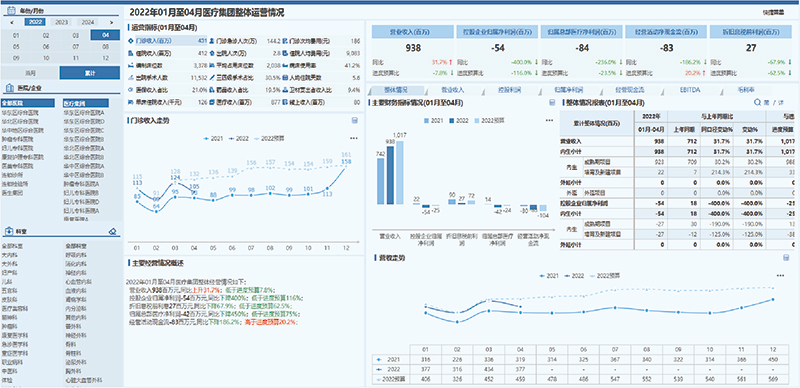Click the search magnifier icon above the report table

(758, 103)
